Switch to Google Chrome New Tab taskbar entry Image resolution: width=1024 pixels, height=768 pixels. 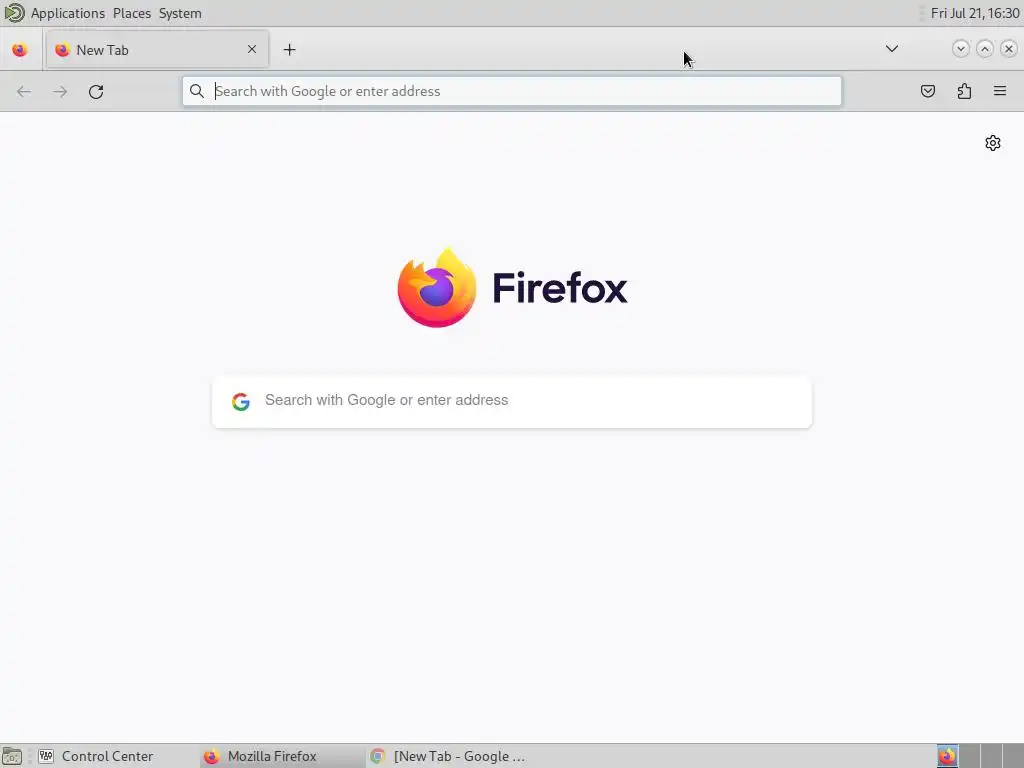point(449,756)
